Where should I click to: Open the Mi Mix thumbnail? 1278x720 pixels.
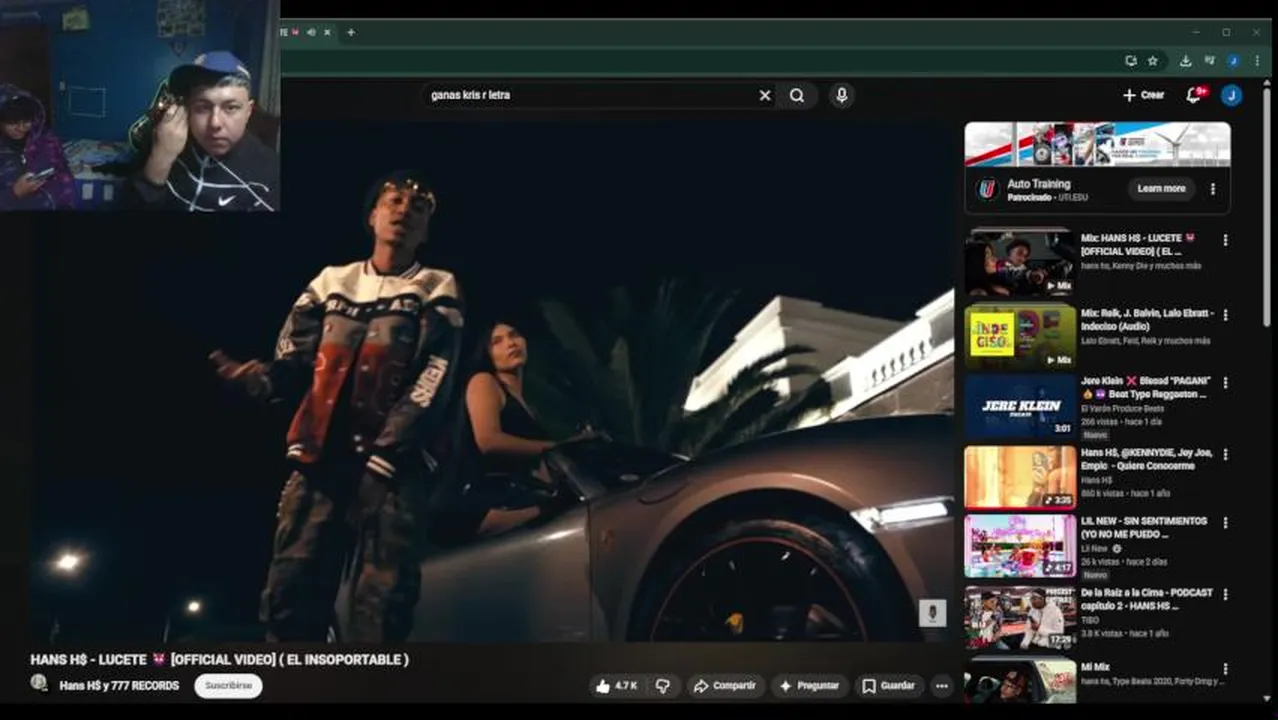[1020, 680]
